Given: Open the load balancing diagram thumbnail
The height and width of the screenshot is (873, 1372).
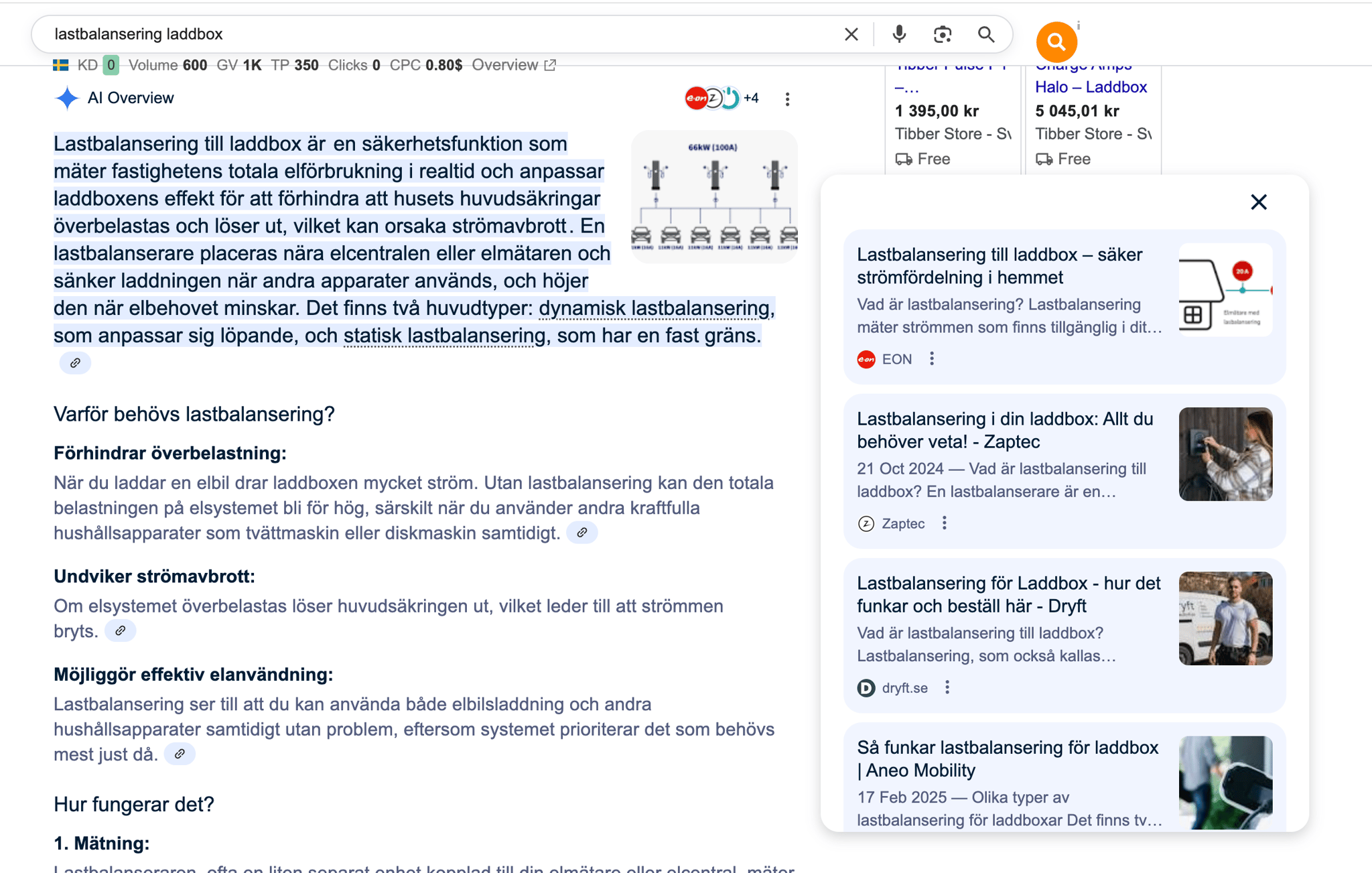Looking at the screenshot, I should (714, 196).
